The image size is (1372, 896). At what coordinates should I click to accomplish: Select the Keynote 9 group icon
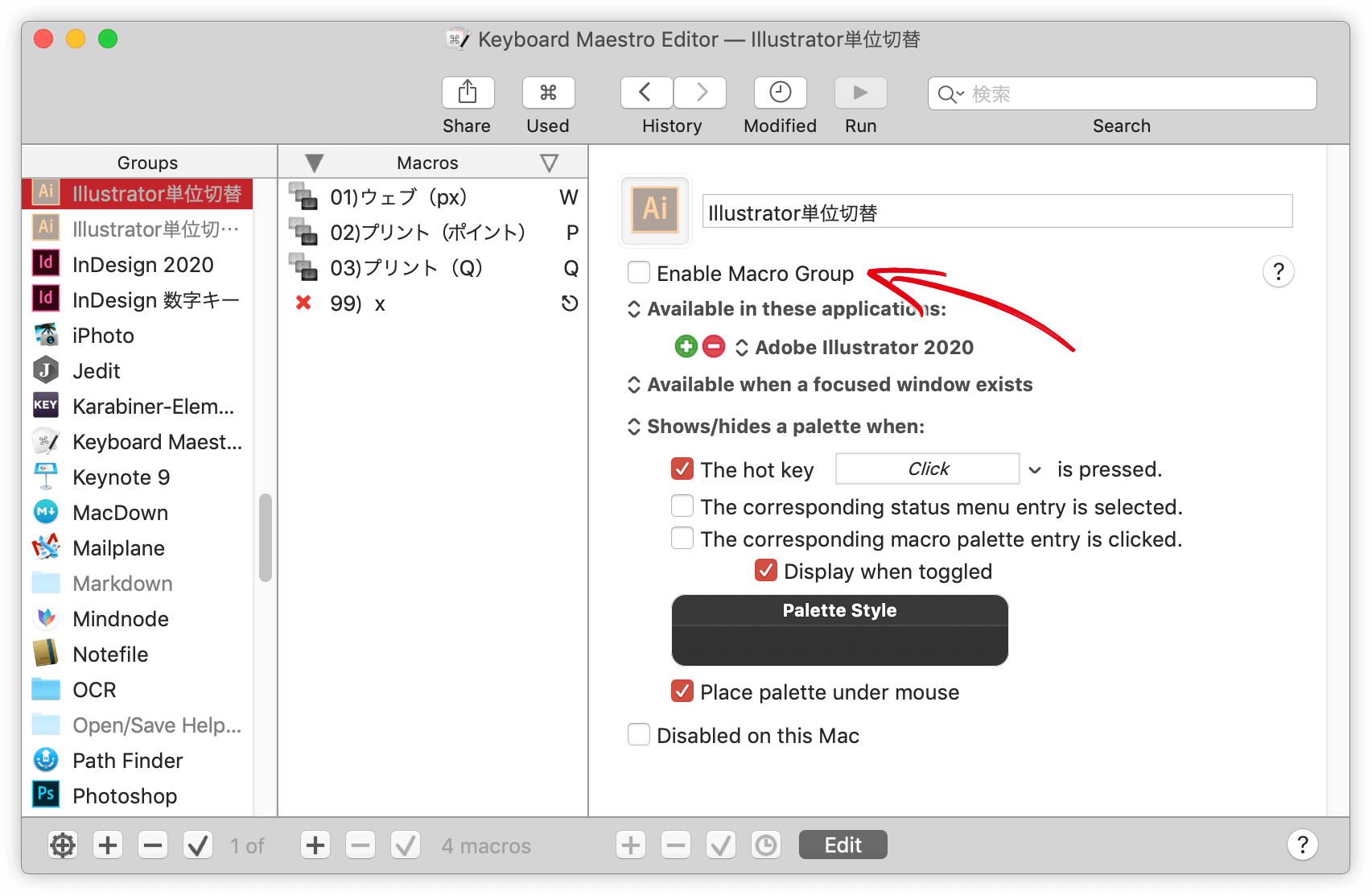pyautogui.click(x=46, y=477)
